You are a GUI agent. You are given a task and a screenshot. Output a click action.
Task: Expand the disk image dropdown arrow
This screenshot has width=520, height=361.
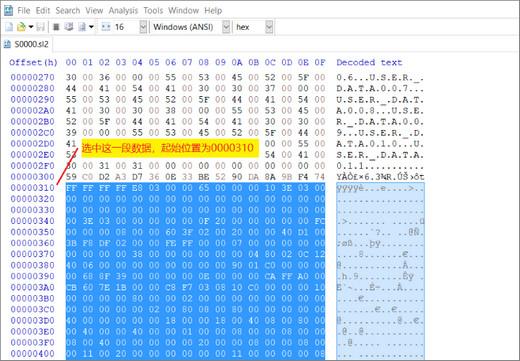click(x=91, y=27)
